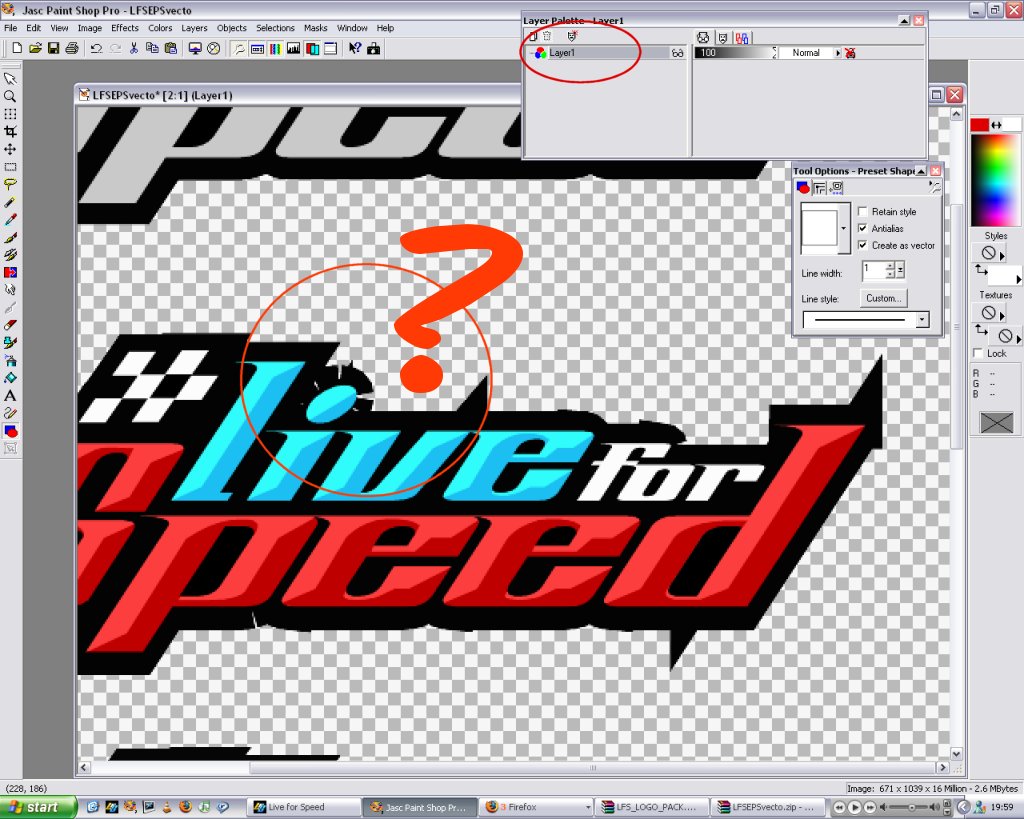Open the Selections menu
This screenshot has height=819, width=1024.
click(275, 28)
